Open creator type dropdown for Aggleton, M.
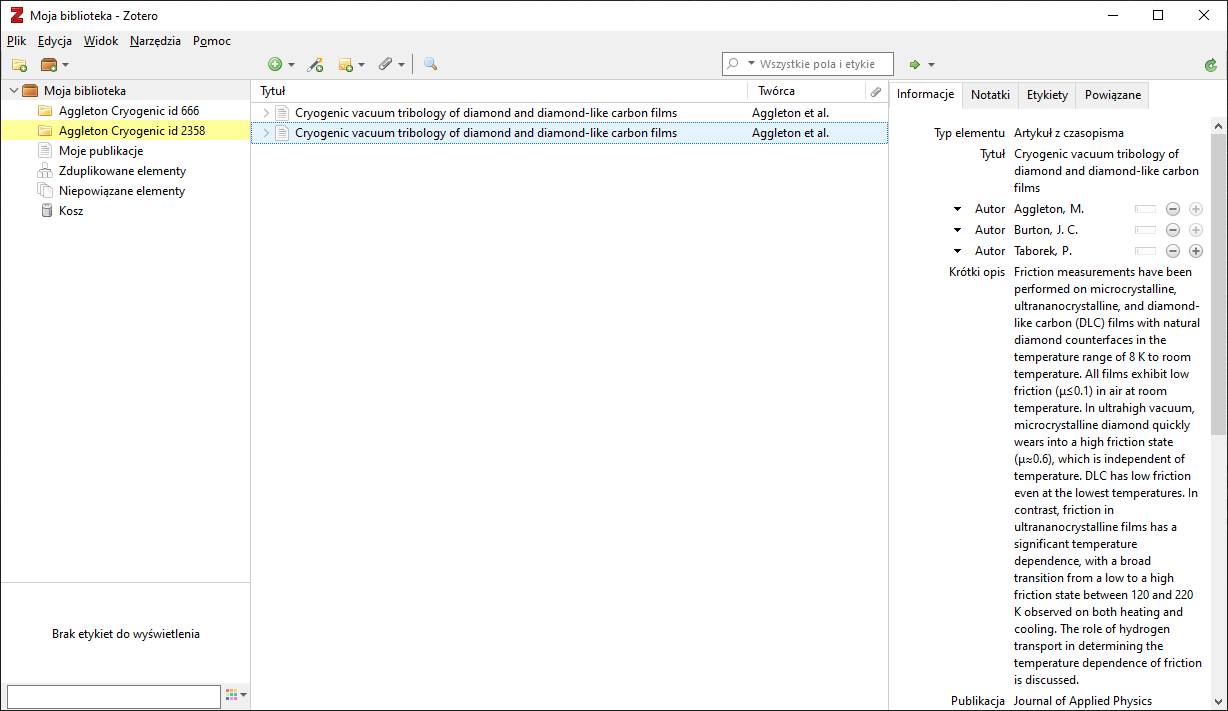Image resolution: width=1228 pixels, height=711 pixels. pyautogui.click(x=957, y=210)
